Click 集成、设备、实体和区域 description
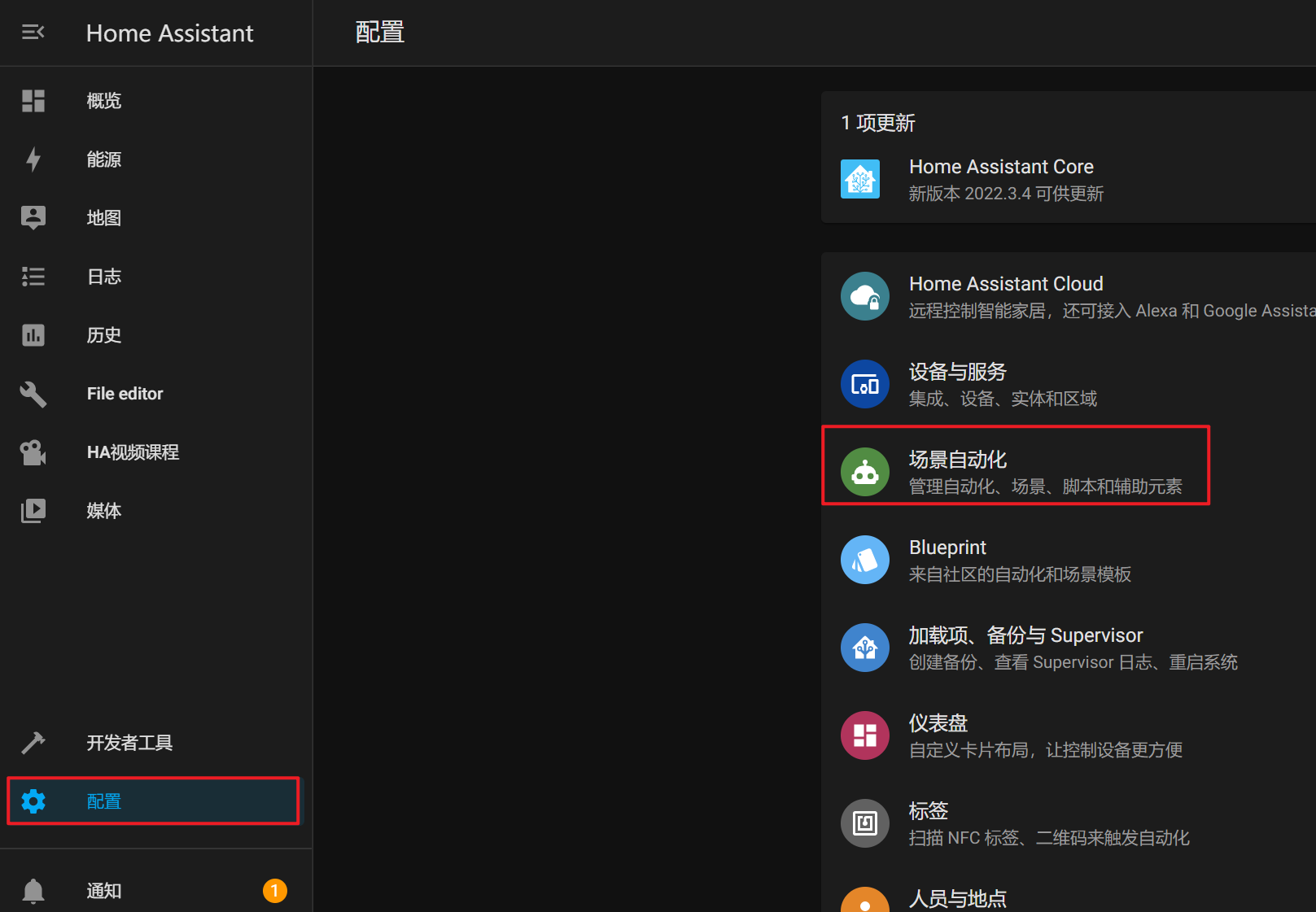The height and width of the screenshot is (912, 1316). coord(1003,399)
